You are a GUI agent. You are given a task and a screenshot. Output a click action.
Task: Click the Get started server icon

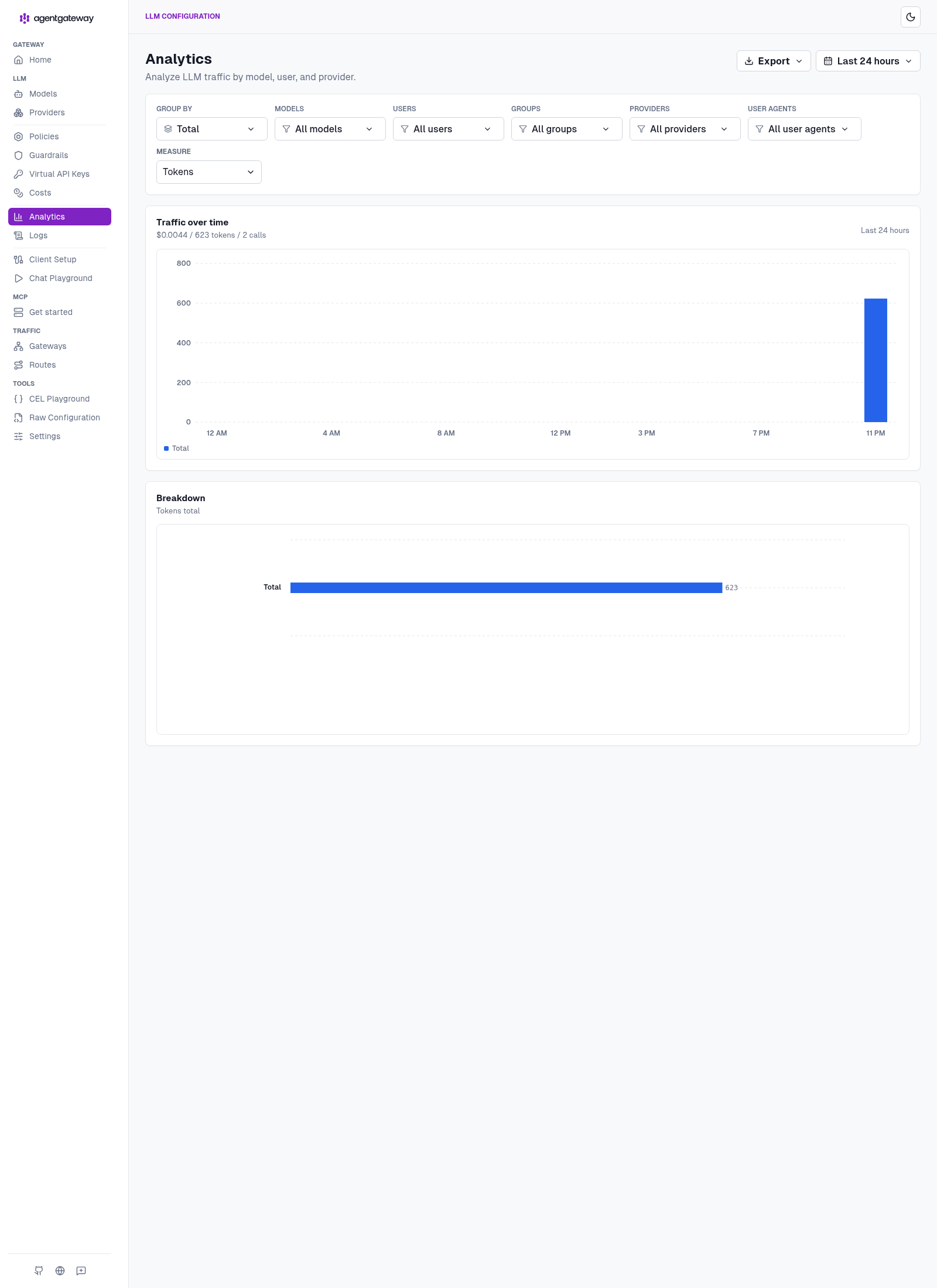(19, 312)
